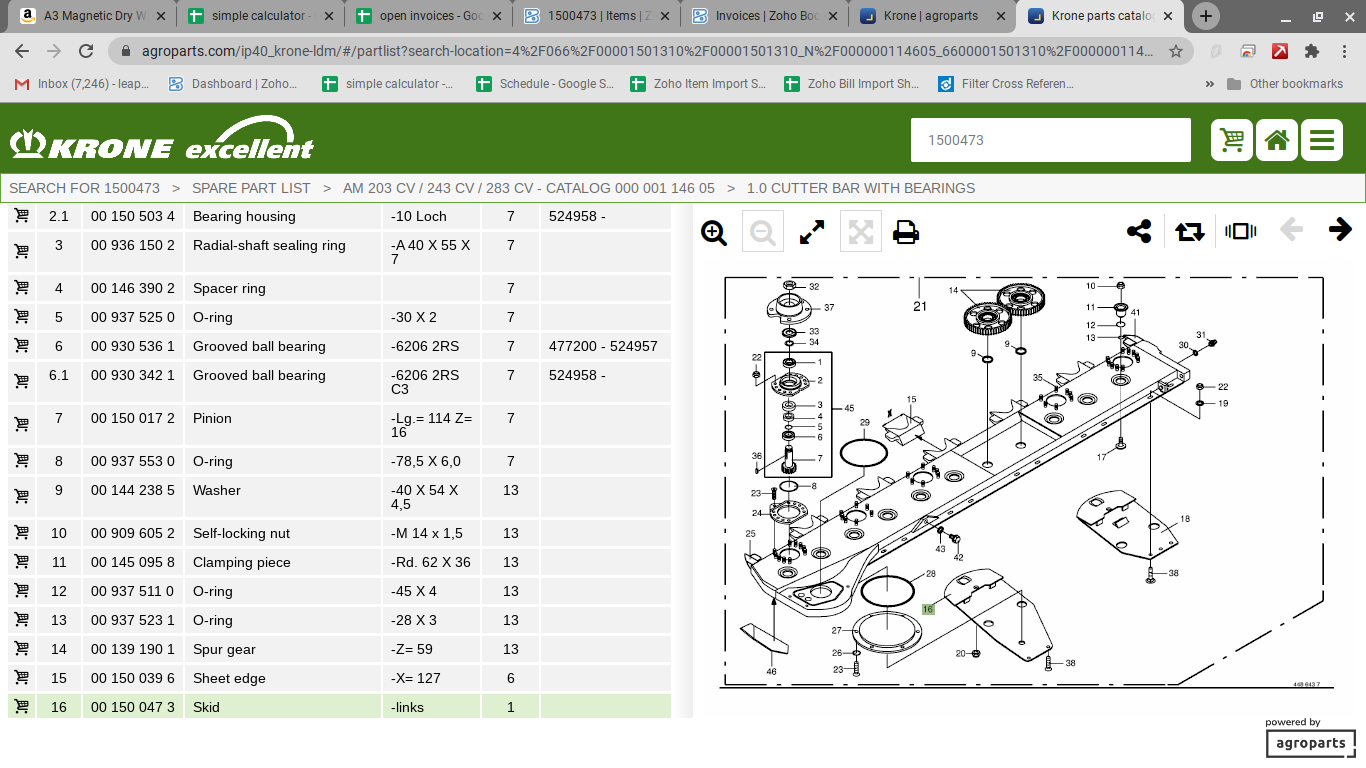Image resolution: width=1366 pixels, height=768 pixels.
Task: Add Radial-shaft sealing ring to the cart
Action: click(x=21, y=251)
